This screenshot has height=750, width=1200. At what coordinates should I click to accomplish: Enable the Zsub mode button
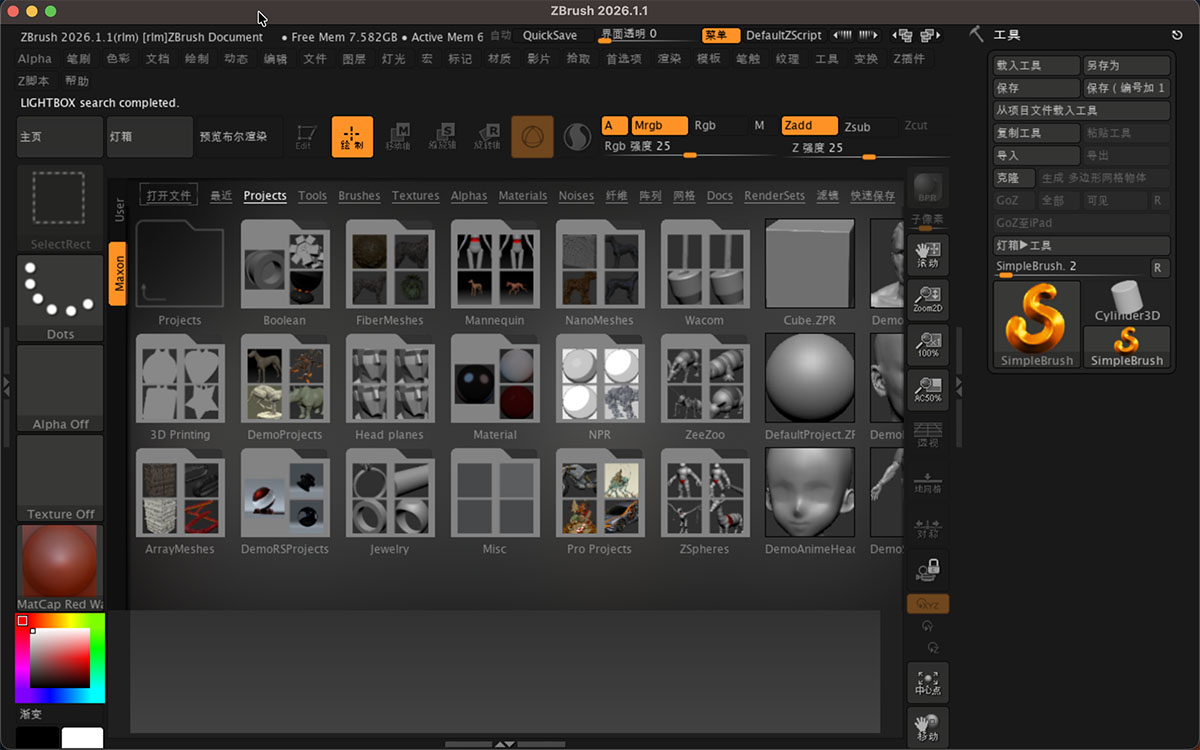[857, 127]
